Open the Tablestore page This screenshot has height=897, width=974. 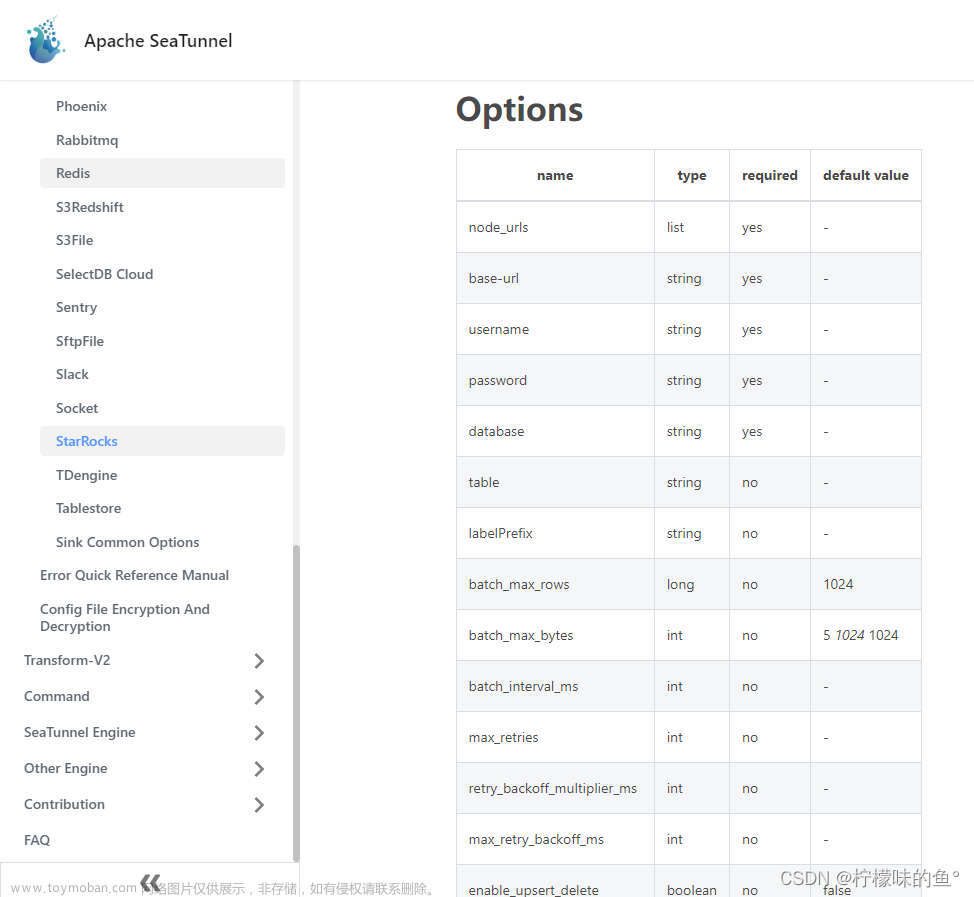coord(88,508)
